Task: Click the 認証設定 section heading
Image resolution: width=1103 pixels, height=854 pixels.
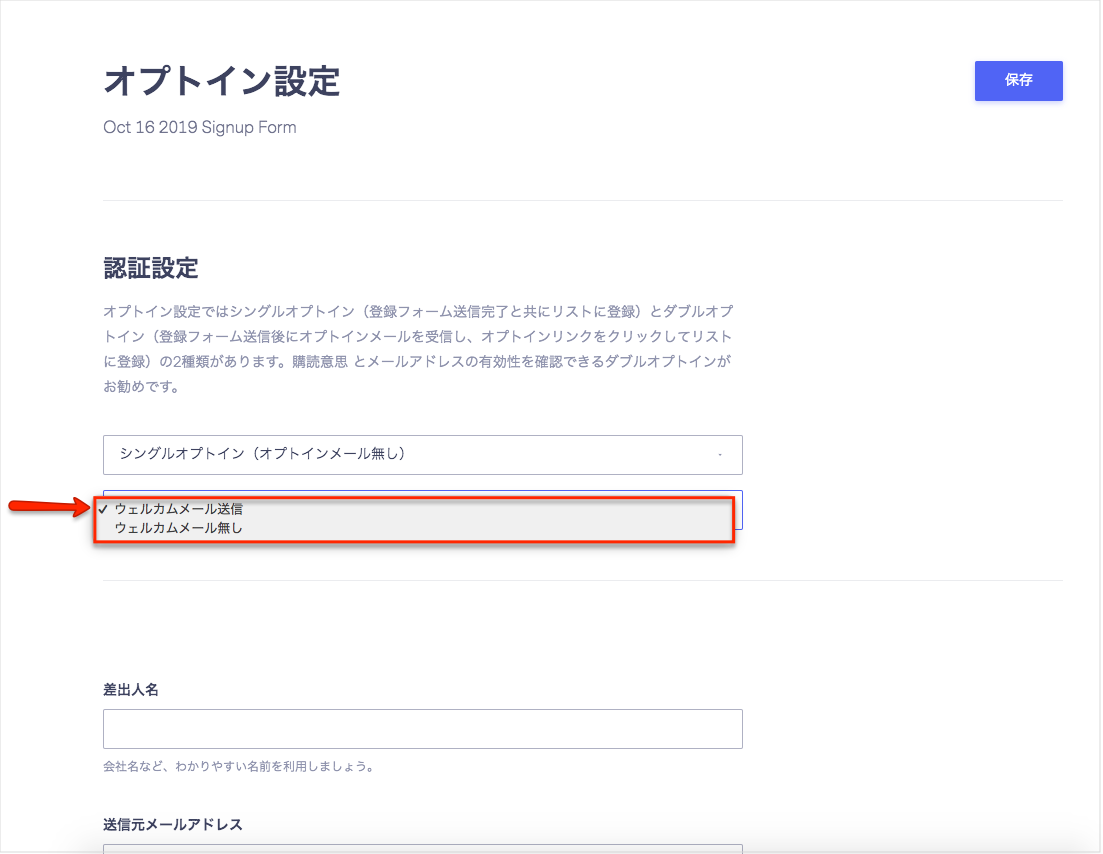Action: pos(151,268)
